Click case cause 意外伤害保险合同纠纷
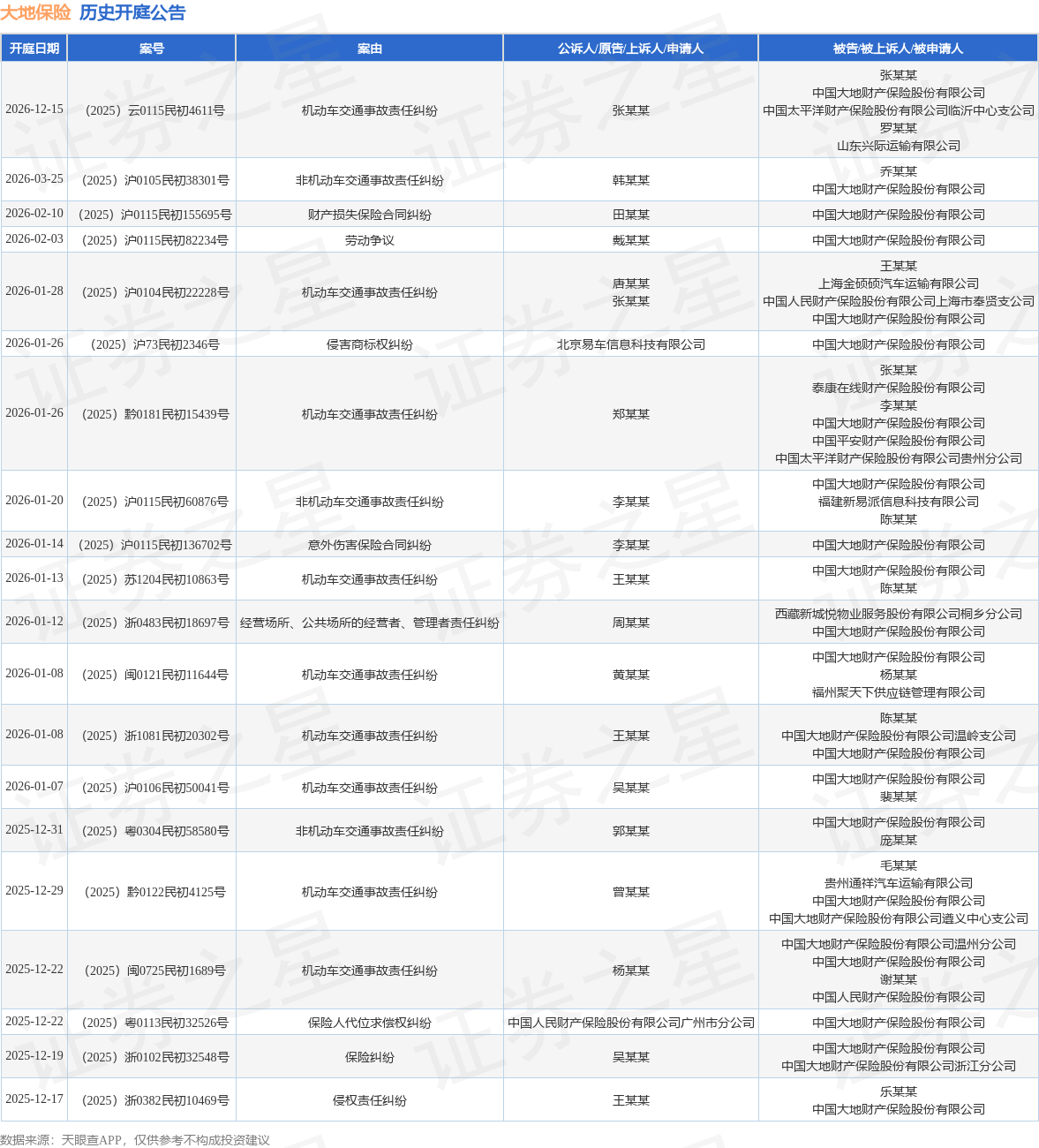This screenshot has height=1148, width=1039. [x=370, y=545]
